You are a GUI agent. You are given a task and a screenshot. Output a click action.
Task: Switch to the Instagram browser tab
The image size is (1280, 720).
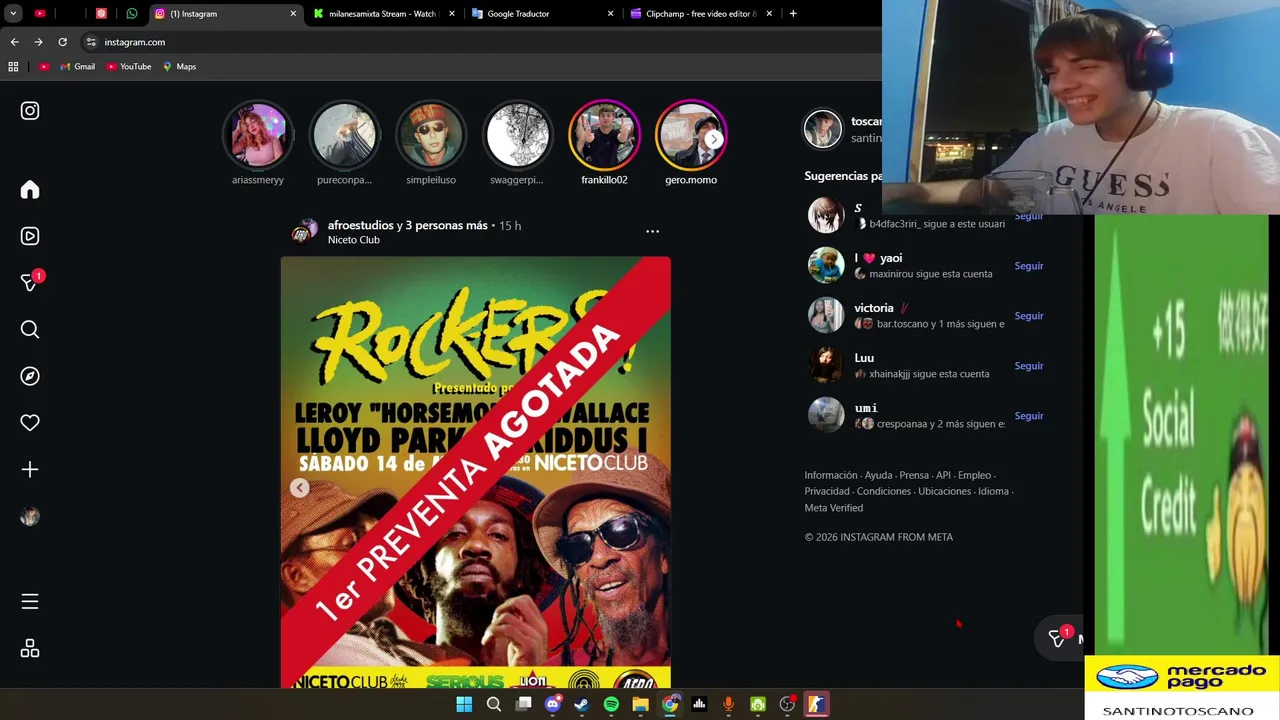point(225,14)
